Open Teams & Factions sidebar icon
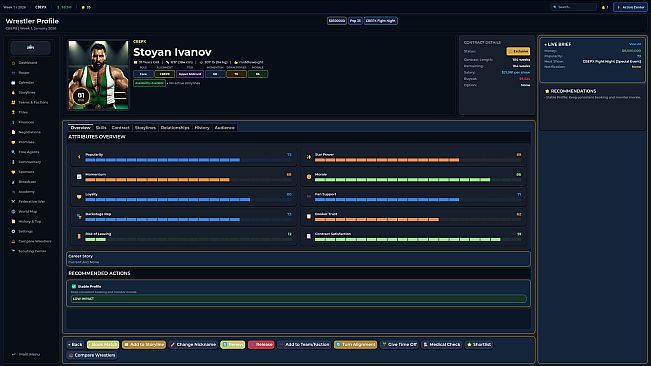The image size is (651, 366). click(13, 102)
